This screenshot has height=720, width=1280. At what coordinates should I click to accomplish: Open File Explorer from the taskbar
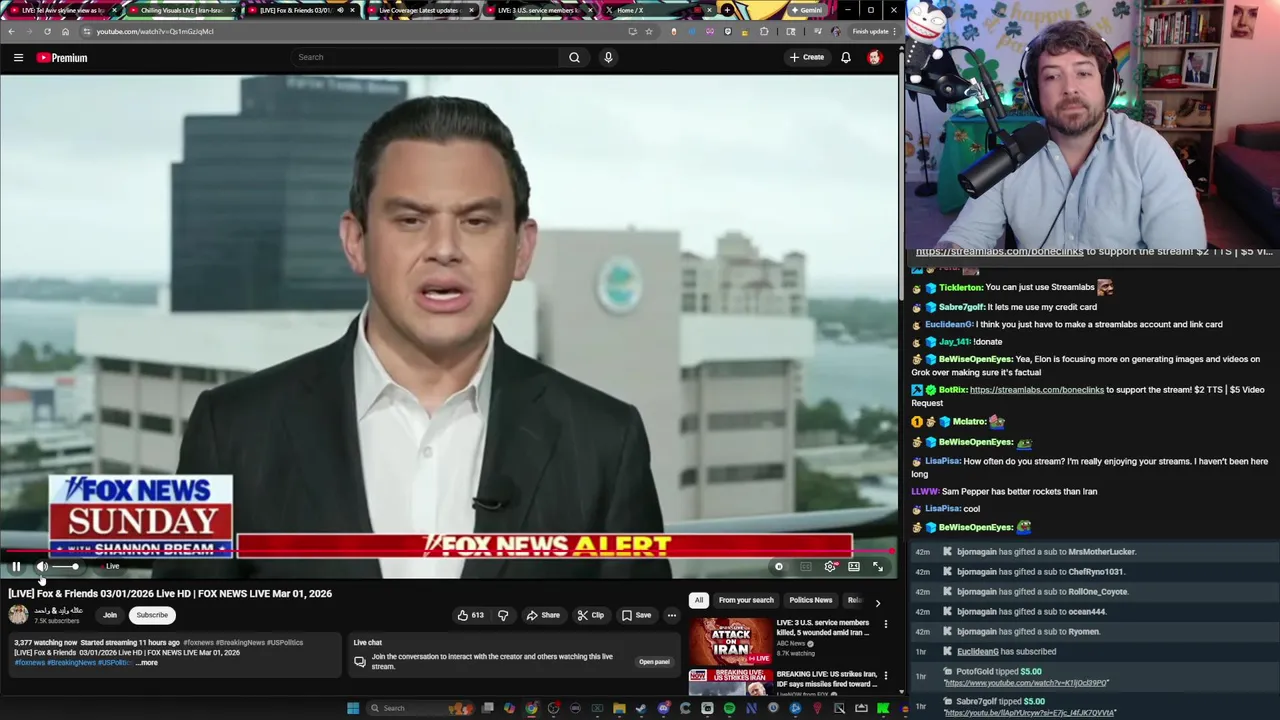pos(619,708)
